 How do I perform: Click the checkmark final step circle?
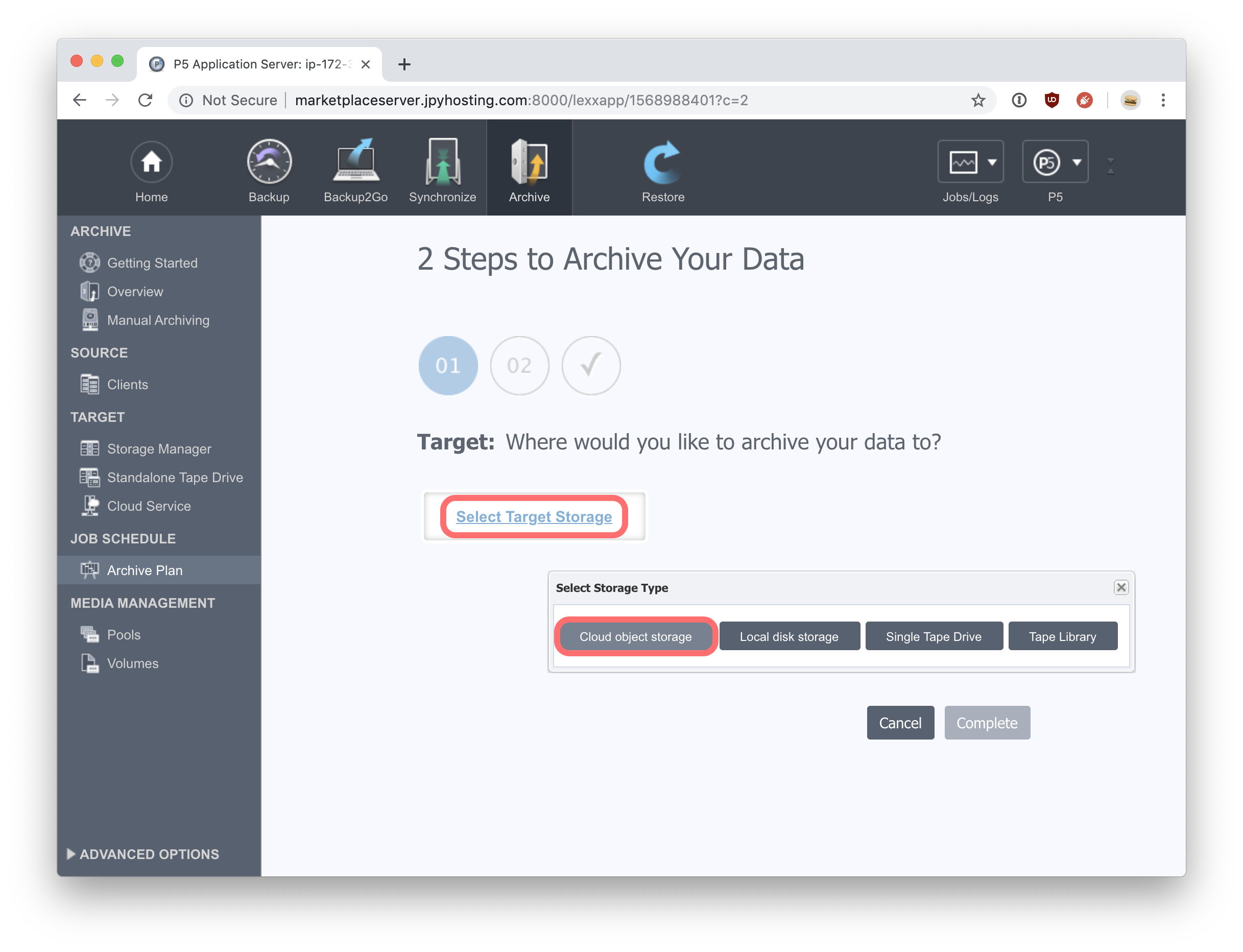click(x=590, y=366)
